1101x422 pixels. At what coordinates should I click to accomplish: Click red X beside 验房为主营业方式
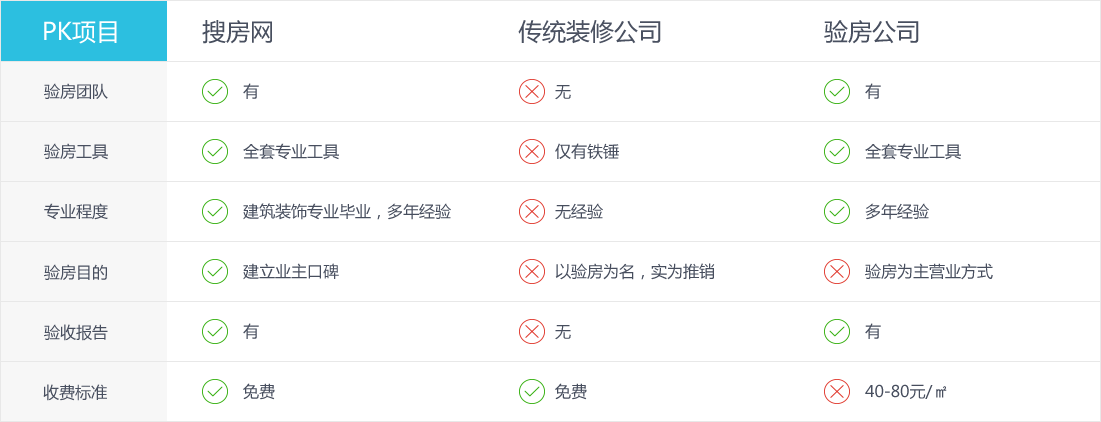pos(836,271)
